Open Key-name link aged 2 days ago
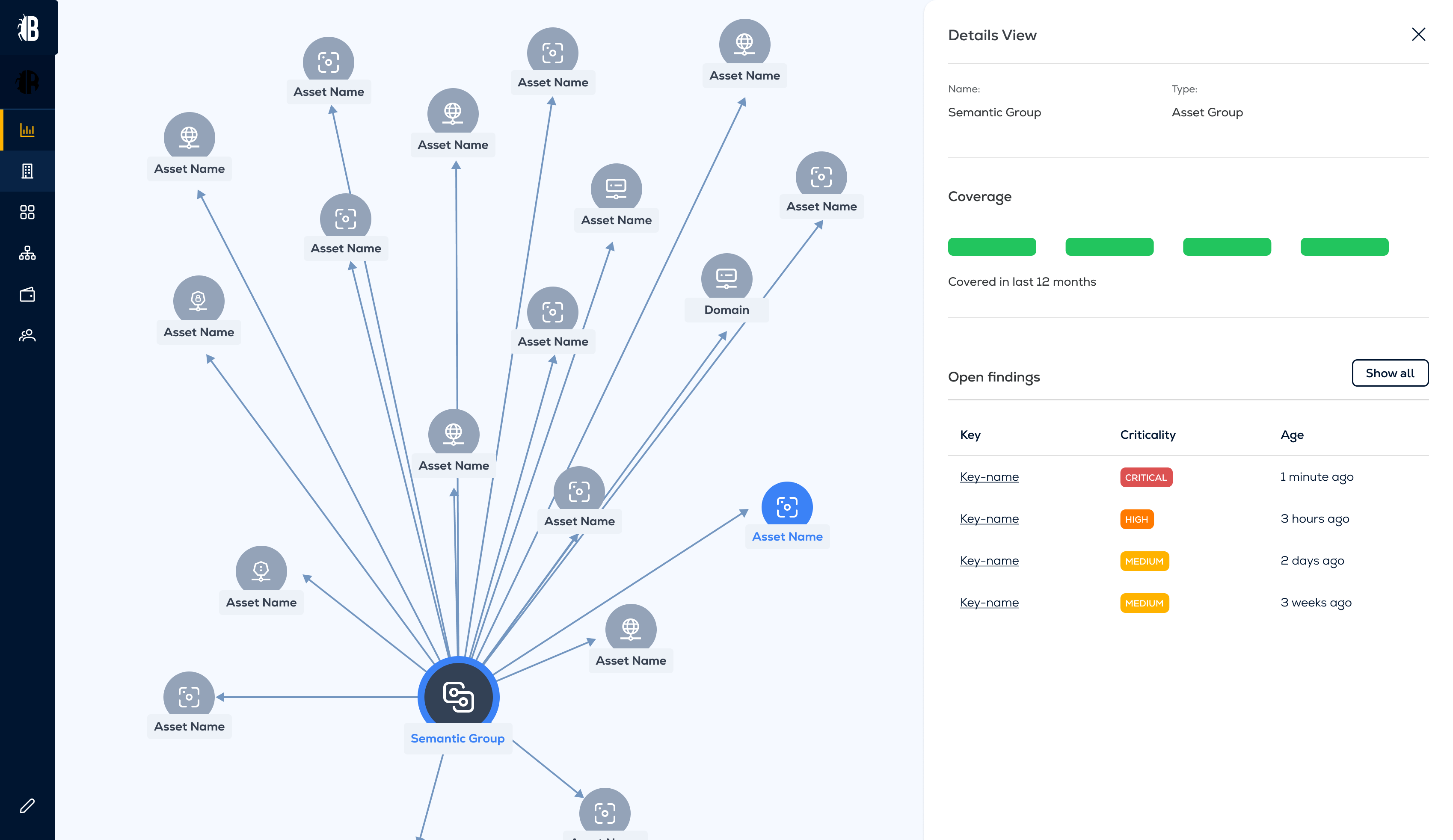The image size is (1453, 840). 989,560
